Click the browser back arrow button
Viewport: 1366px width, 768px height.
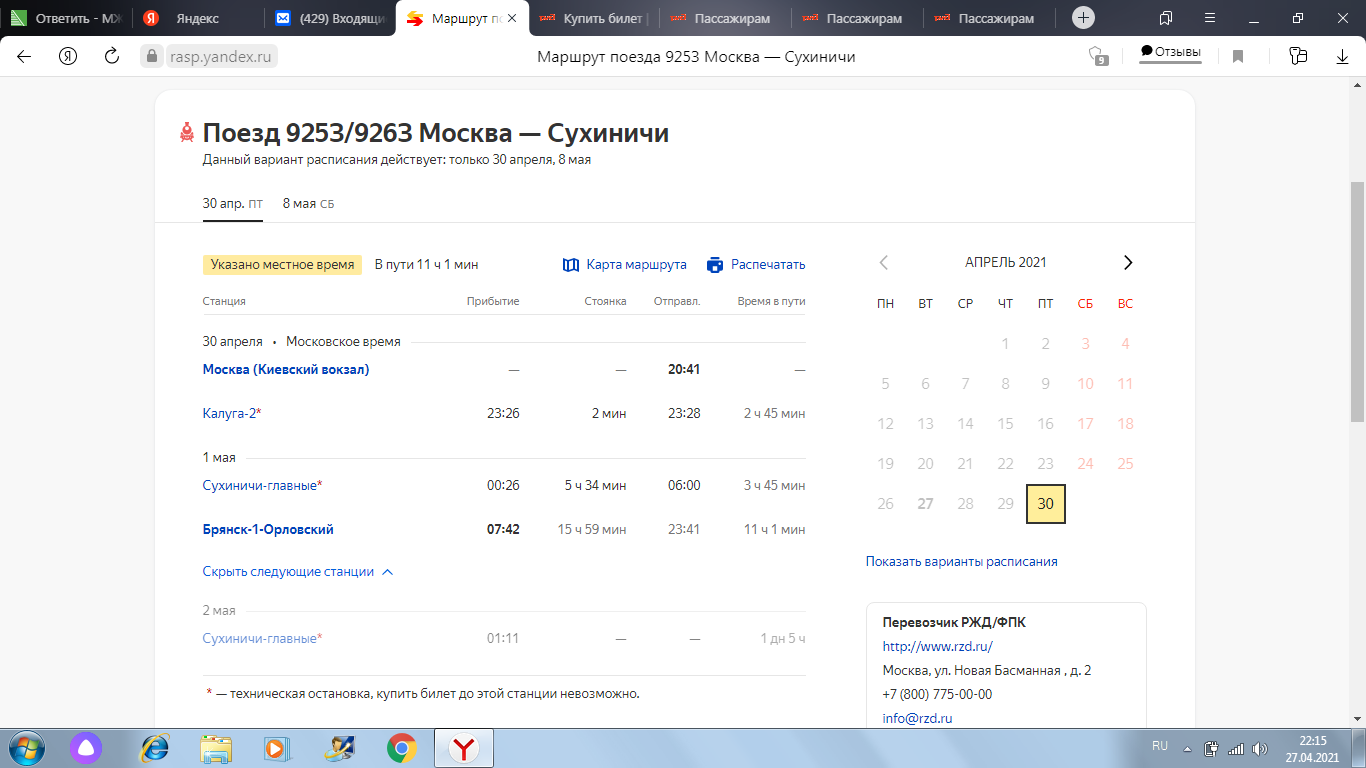point(24,57)
